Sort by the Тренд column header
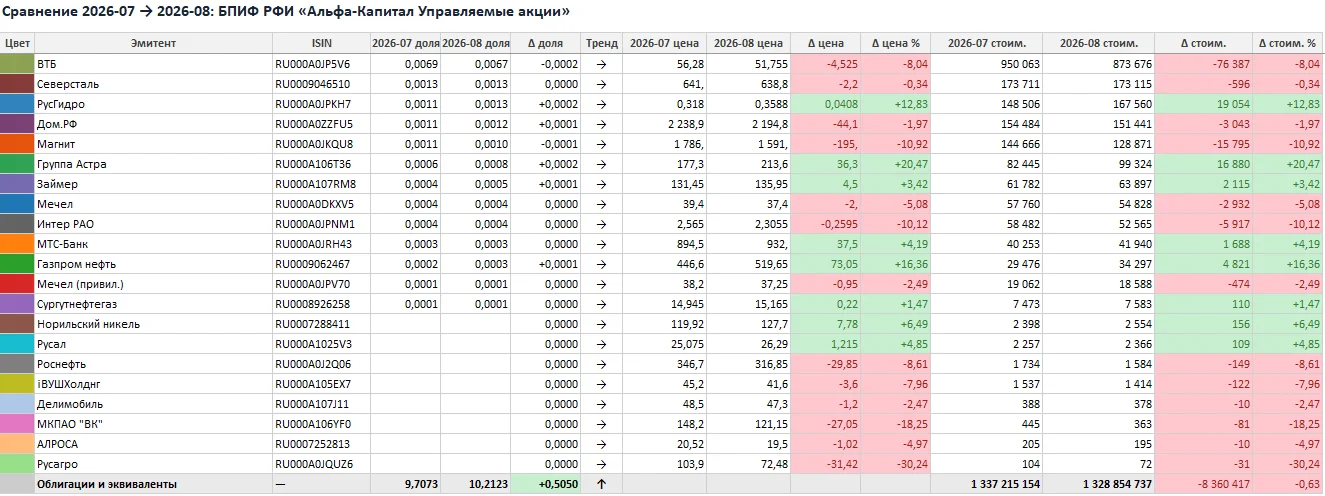Screen dimensions: 1325x496 [x=601, y=43]
